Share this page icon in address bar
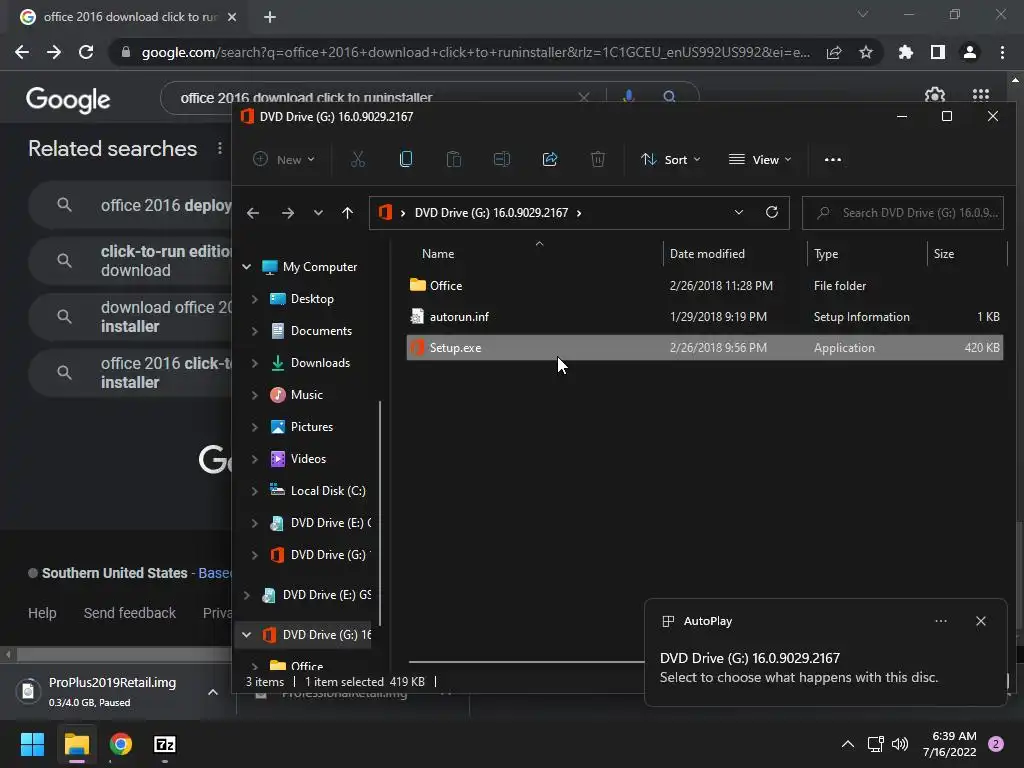 (x=834, y=52)
